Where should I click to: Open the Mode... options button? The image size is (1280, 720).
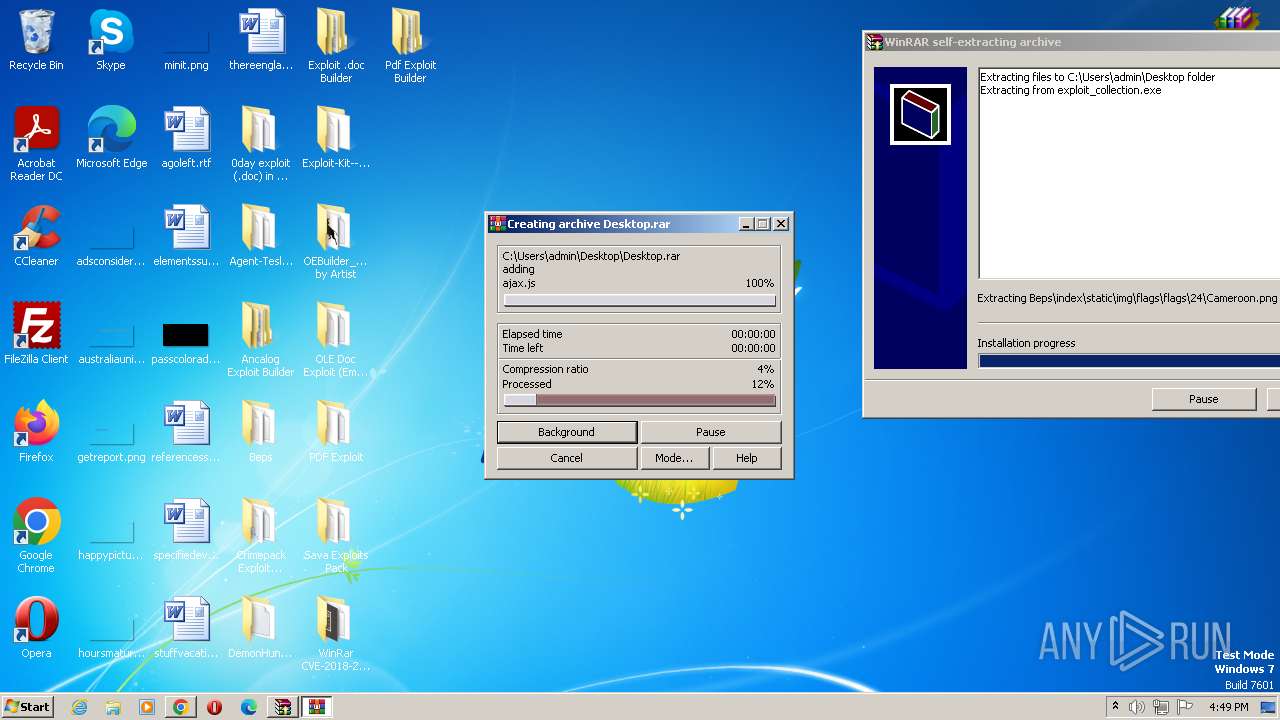tap(673, 458)
